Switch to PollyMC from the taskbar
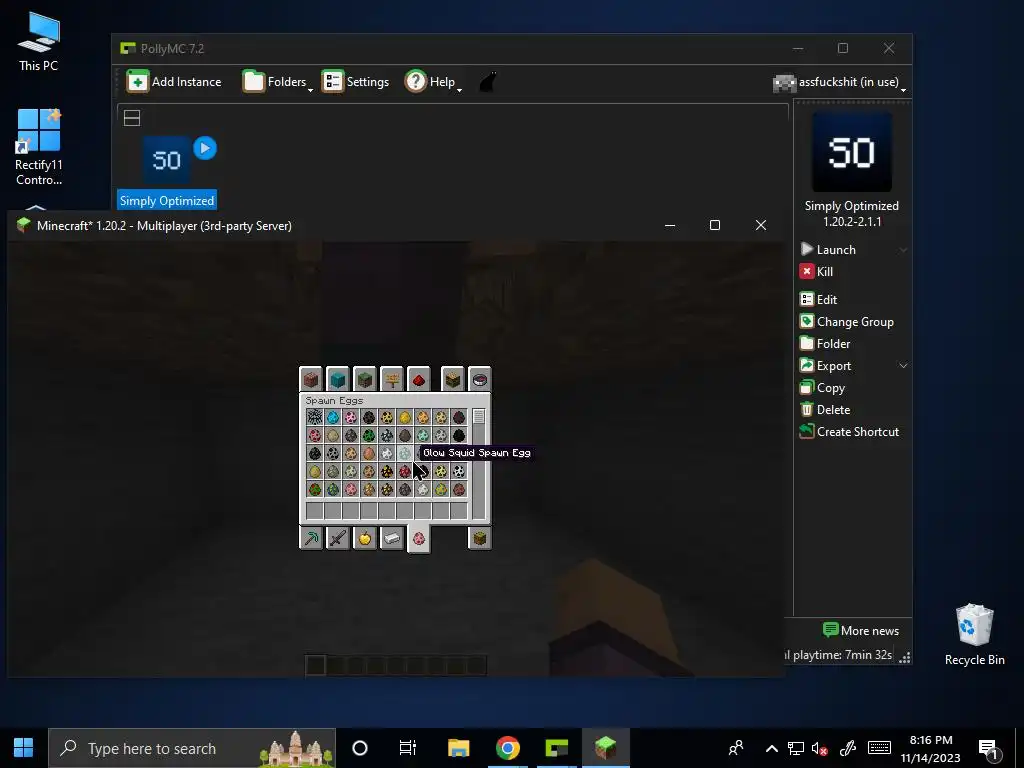This screenshot has height=768, width=1024. coord(556,748)
